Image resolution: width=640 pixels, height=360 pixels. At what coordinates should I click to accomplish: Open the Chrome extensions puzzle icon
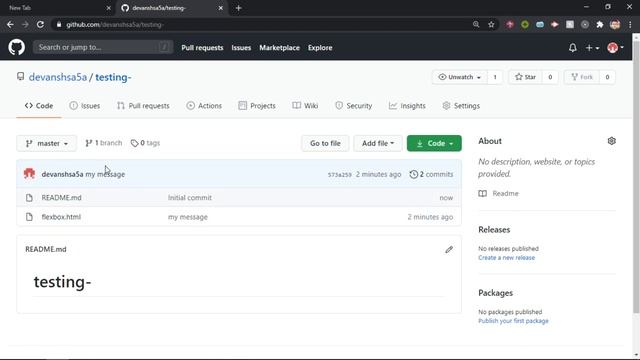click(600, 24)
